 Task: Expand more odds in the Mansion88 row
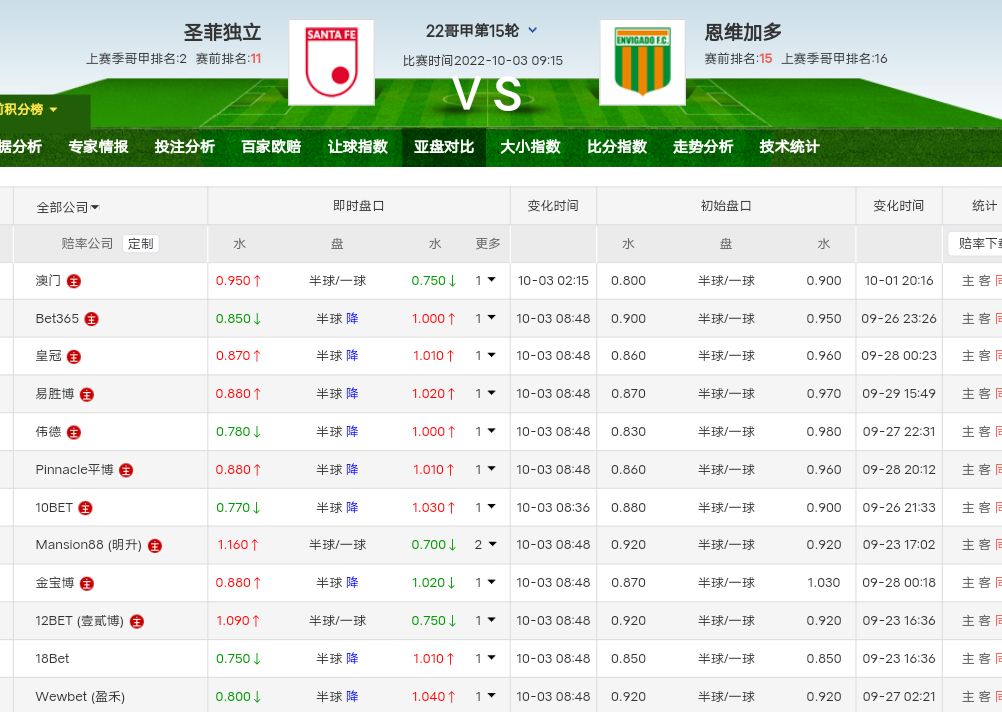pos(485,545)
